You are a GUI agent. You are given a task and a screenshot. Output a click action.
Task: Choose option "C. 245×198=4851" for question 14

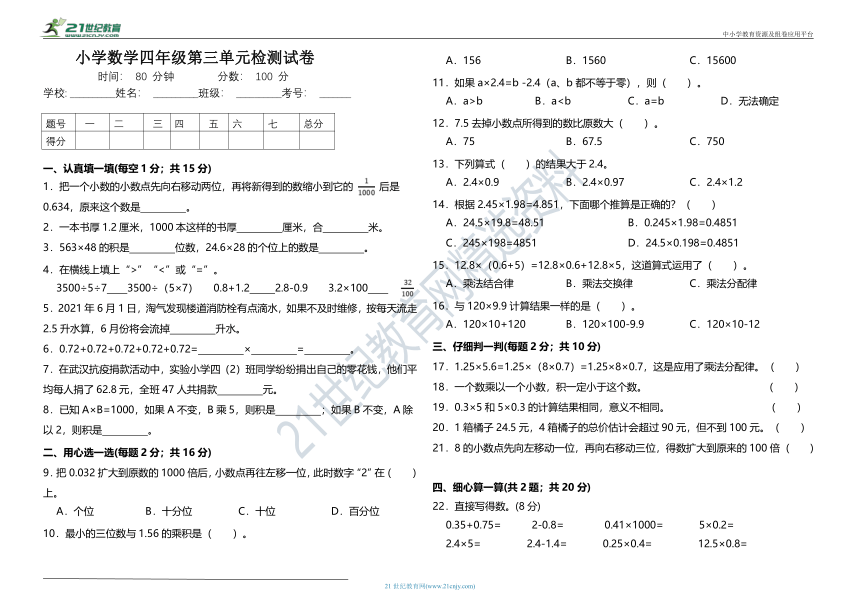coord(491,243)
